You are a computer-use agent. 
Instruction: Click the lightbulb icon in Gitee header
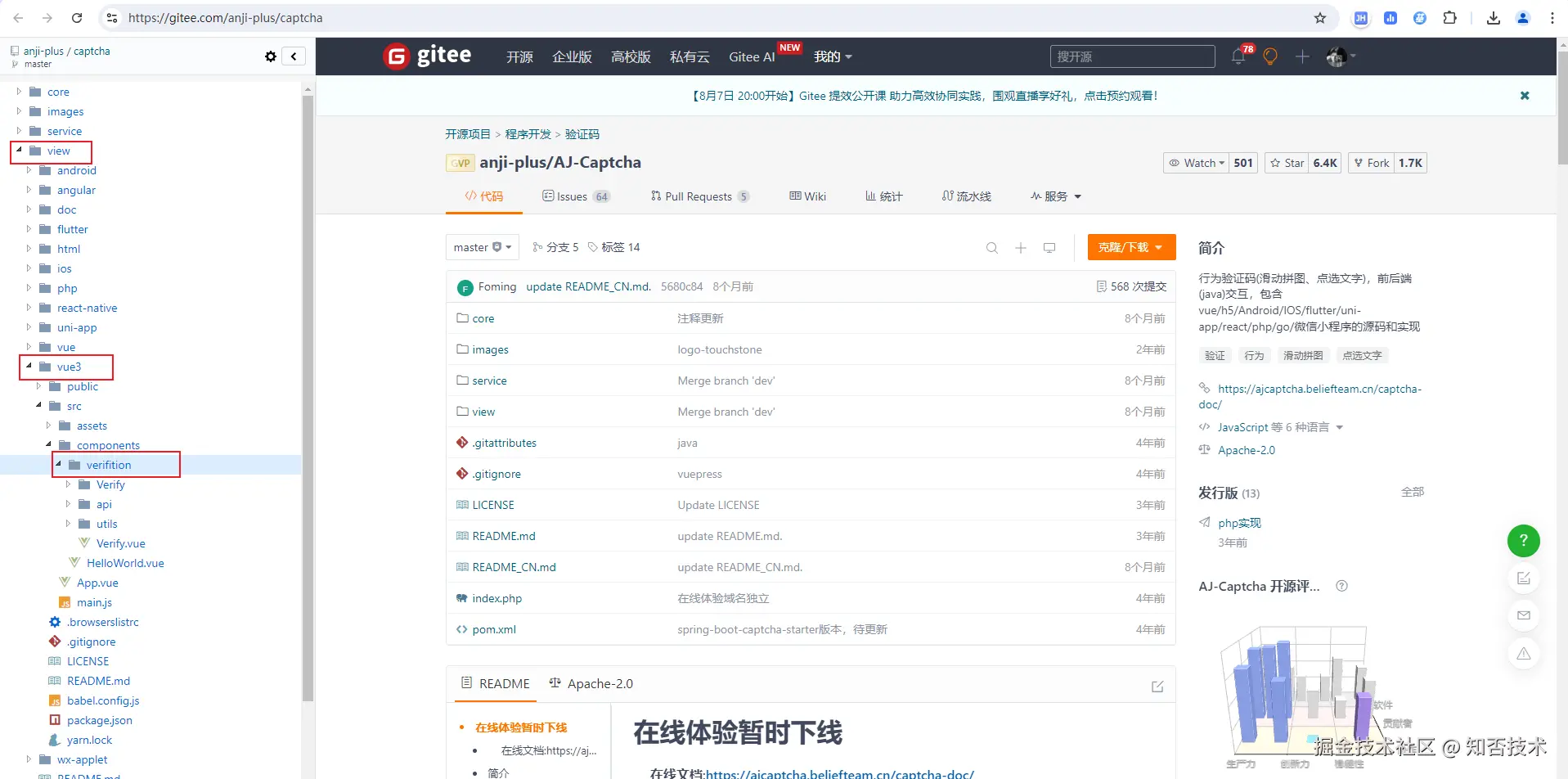pyautogui.click(x=1270, y=56)
